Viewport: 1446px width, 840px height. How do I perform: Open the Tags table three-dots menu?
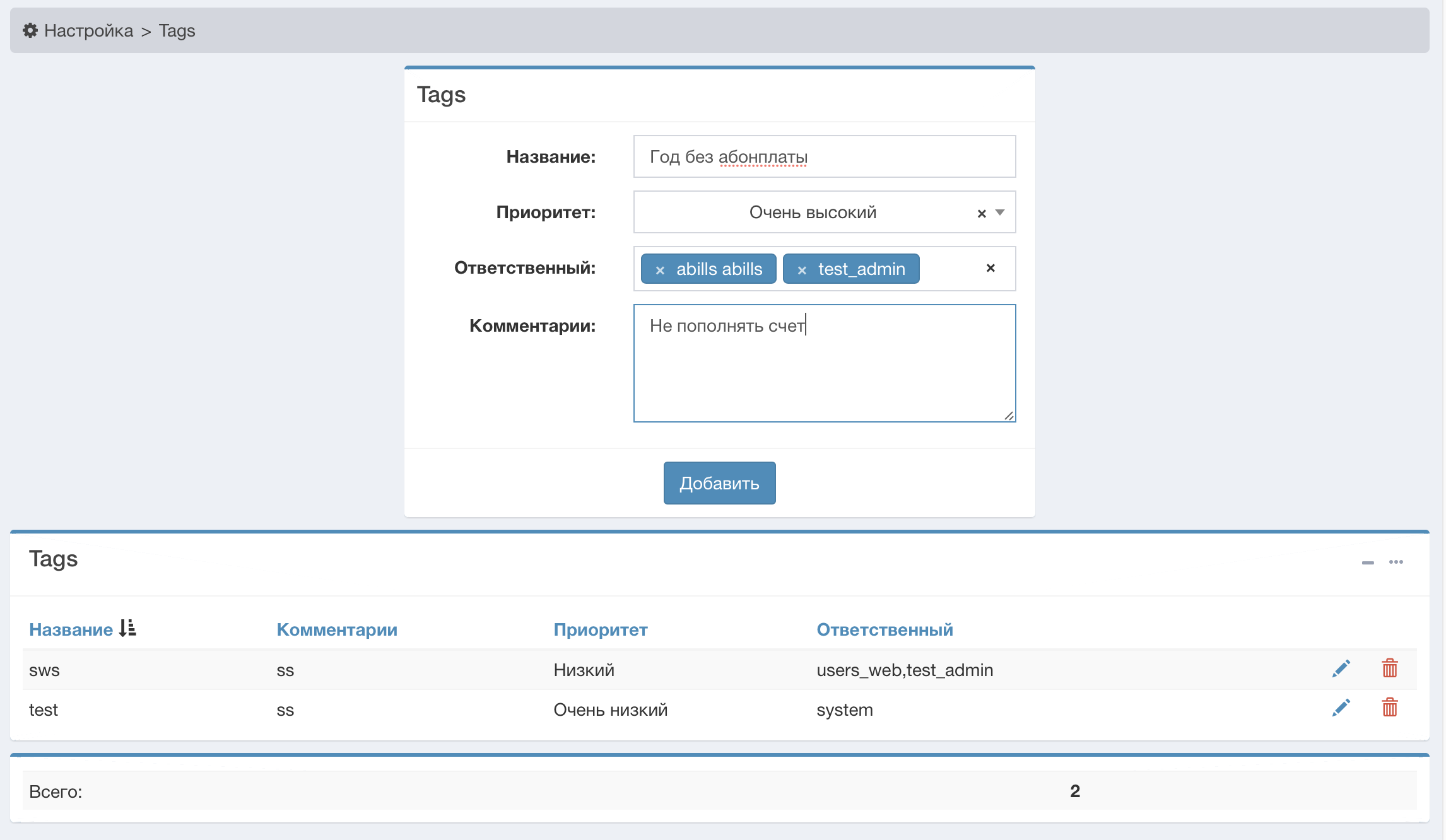(x=1396, y=562)
